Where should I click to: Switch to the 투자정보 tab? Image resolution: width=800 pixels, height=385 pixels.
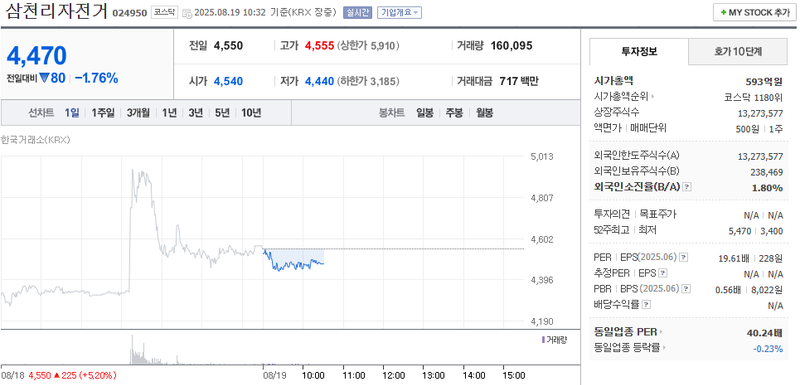(x=639, y=51)
